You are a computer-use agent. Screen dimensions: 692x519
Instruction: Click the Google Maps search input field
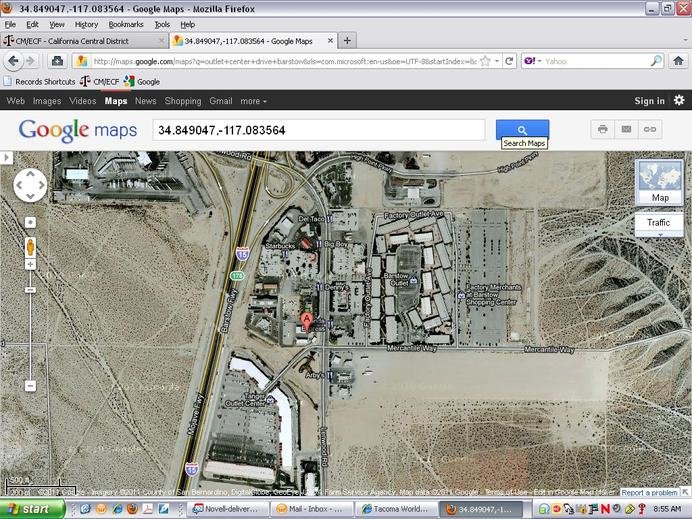(319, 130)
